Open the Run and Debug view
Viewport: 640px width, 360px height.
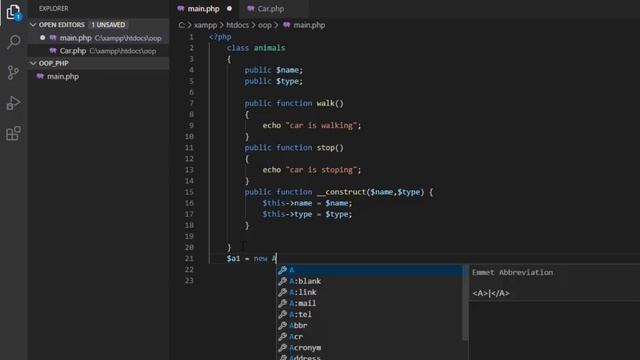13,103
